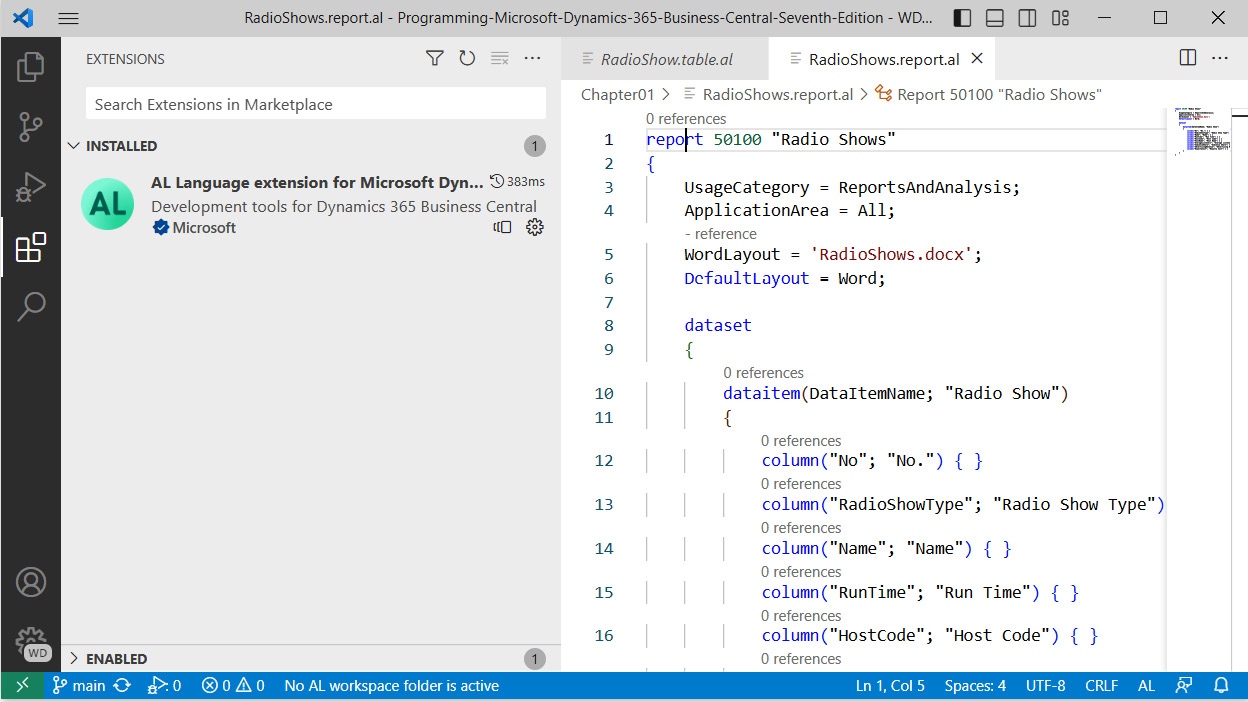
Task: Click the 383ms activation time label
Action: tap(518, 182)
